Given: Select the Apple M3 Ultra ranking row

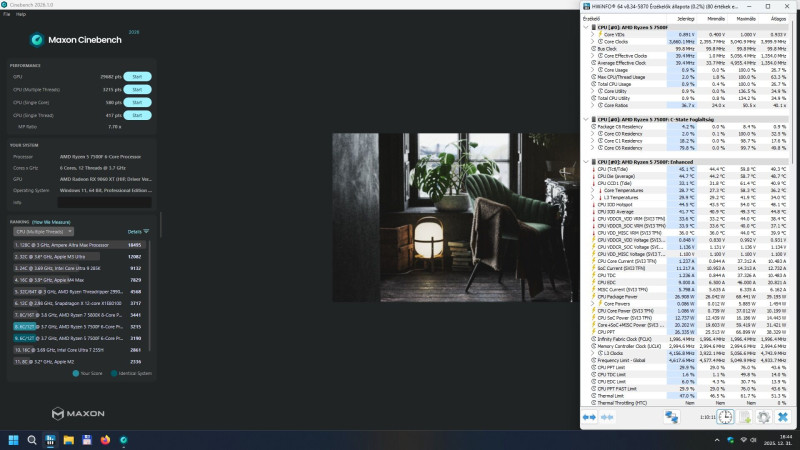Looking at the screenshot, I should click(78, 257).
